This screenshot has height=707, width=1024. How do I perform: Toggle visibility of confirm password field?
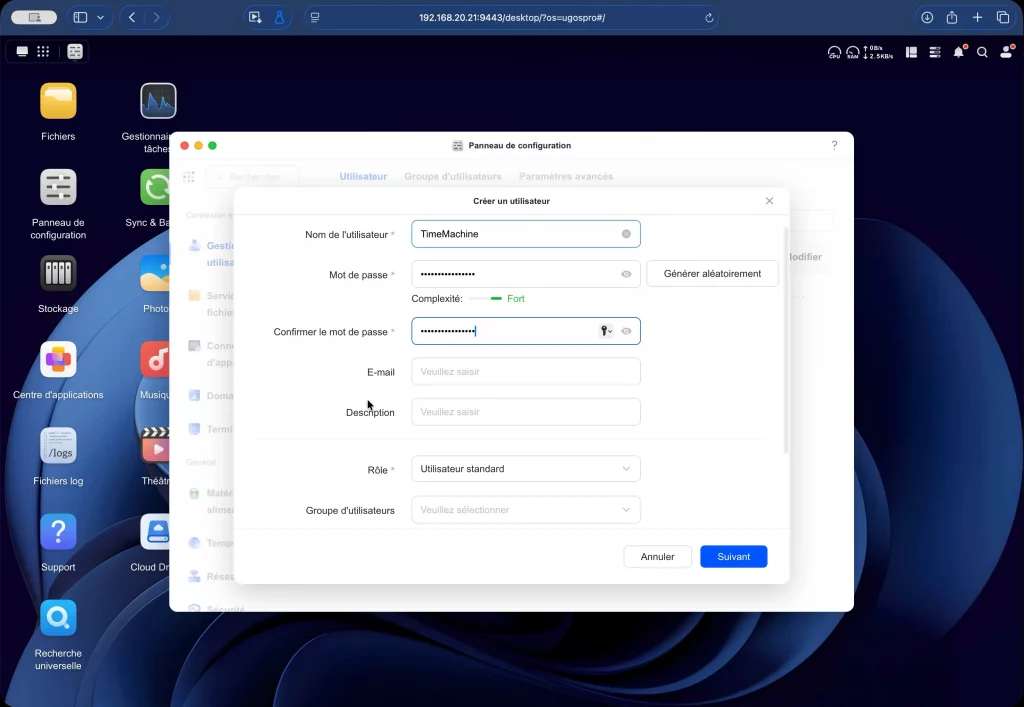[x=626, y=331]
